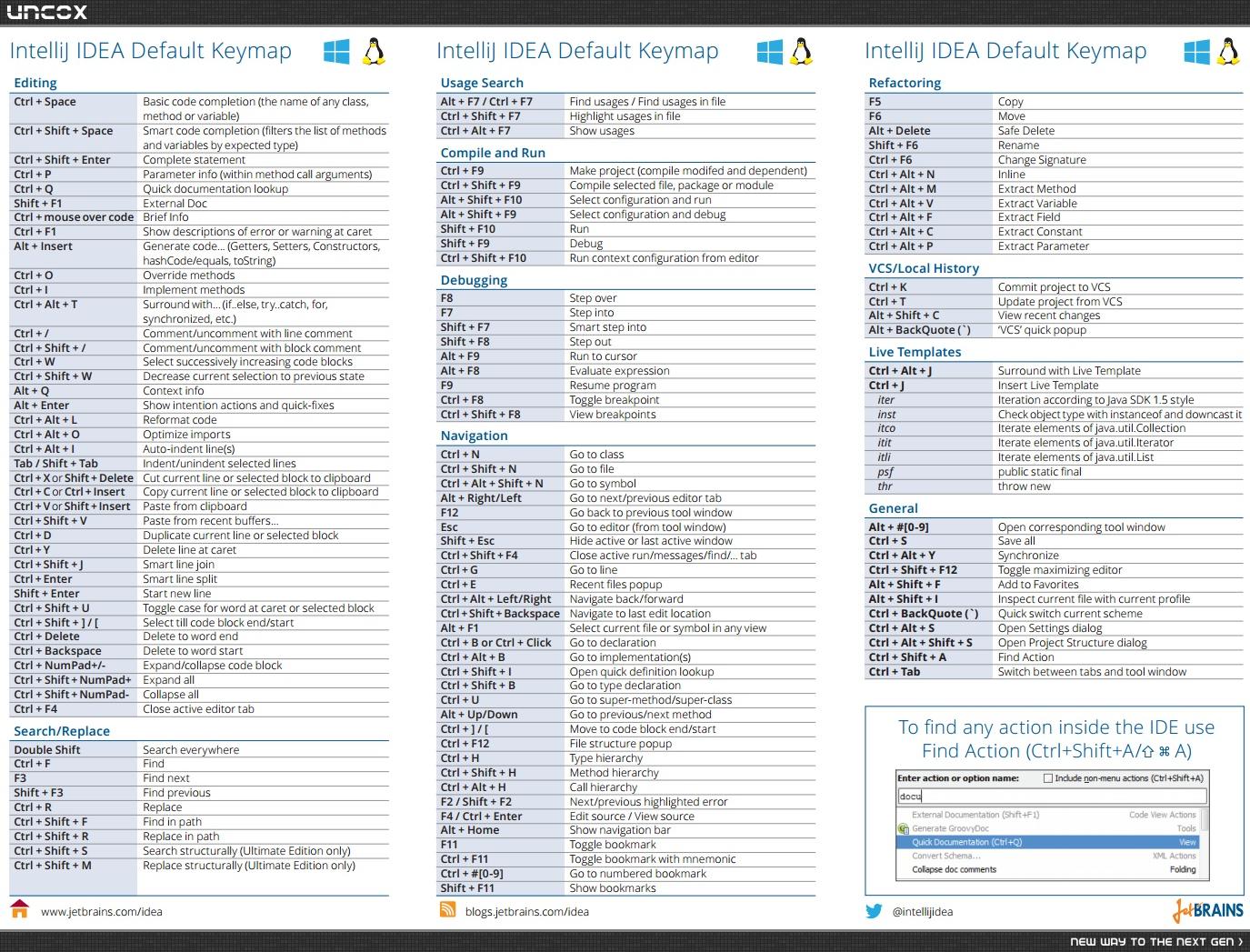
Task: Click the Windows logo above the Refactoring section
Action: [1197, 52]
